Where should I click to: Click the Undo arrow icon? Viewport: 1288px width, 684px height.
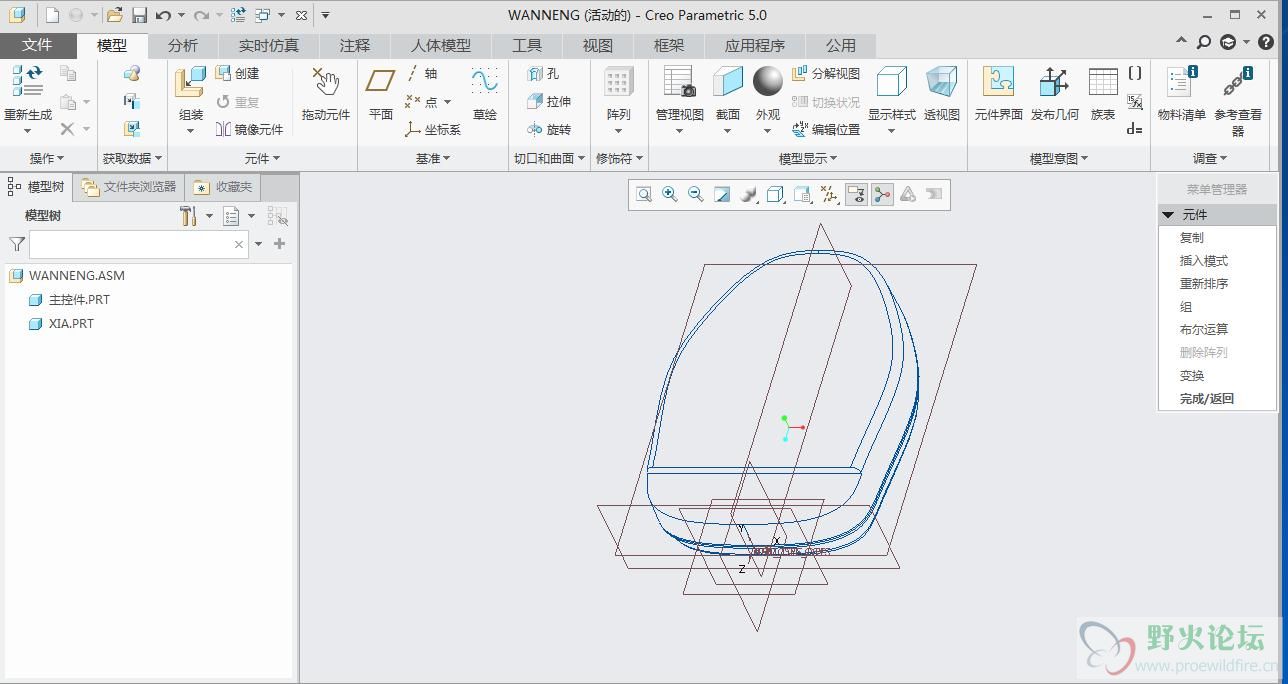[x=163, y=15]
